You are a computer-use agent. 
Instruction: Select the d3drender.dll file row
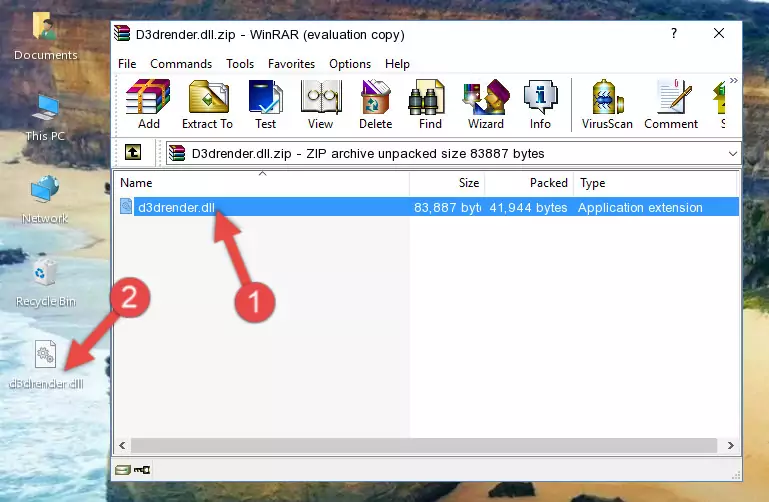click(x=429, y=207)
